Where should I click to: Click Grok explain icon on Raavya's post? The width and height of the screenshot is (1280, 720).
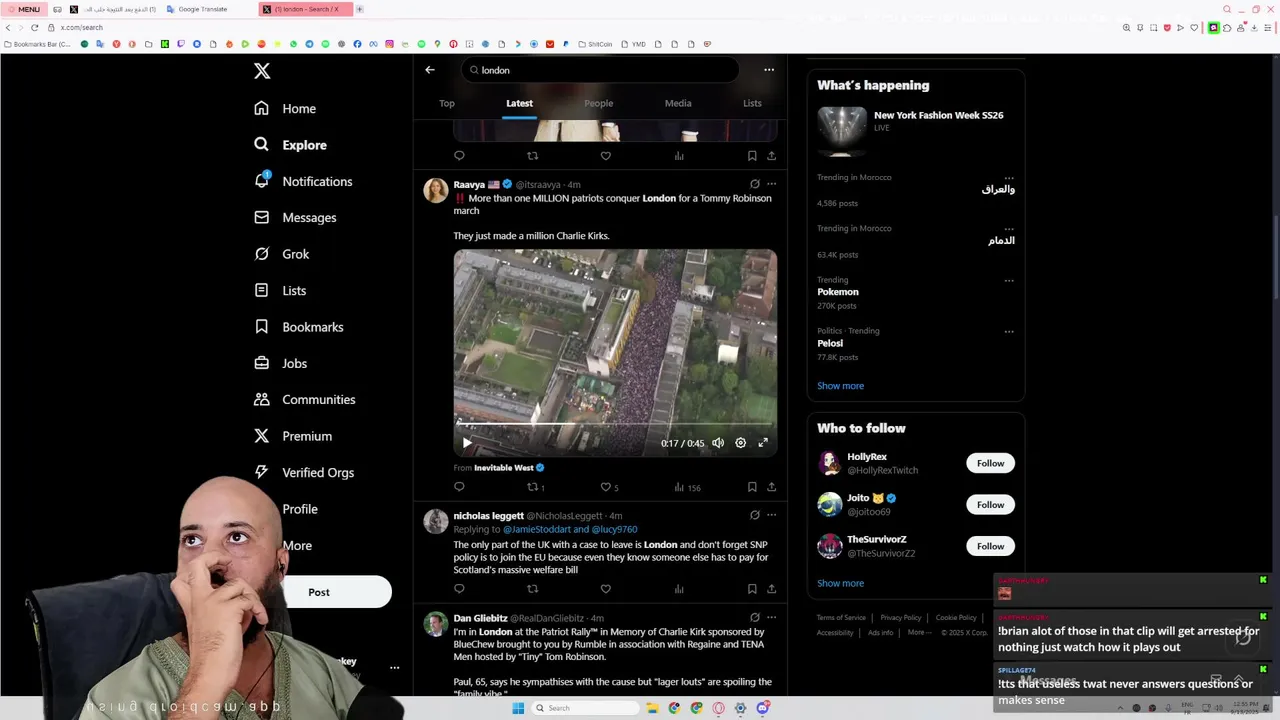pyautogui.click(x=755, y=184)
